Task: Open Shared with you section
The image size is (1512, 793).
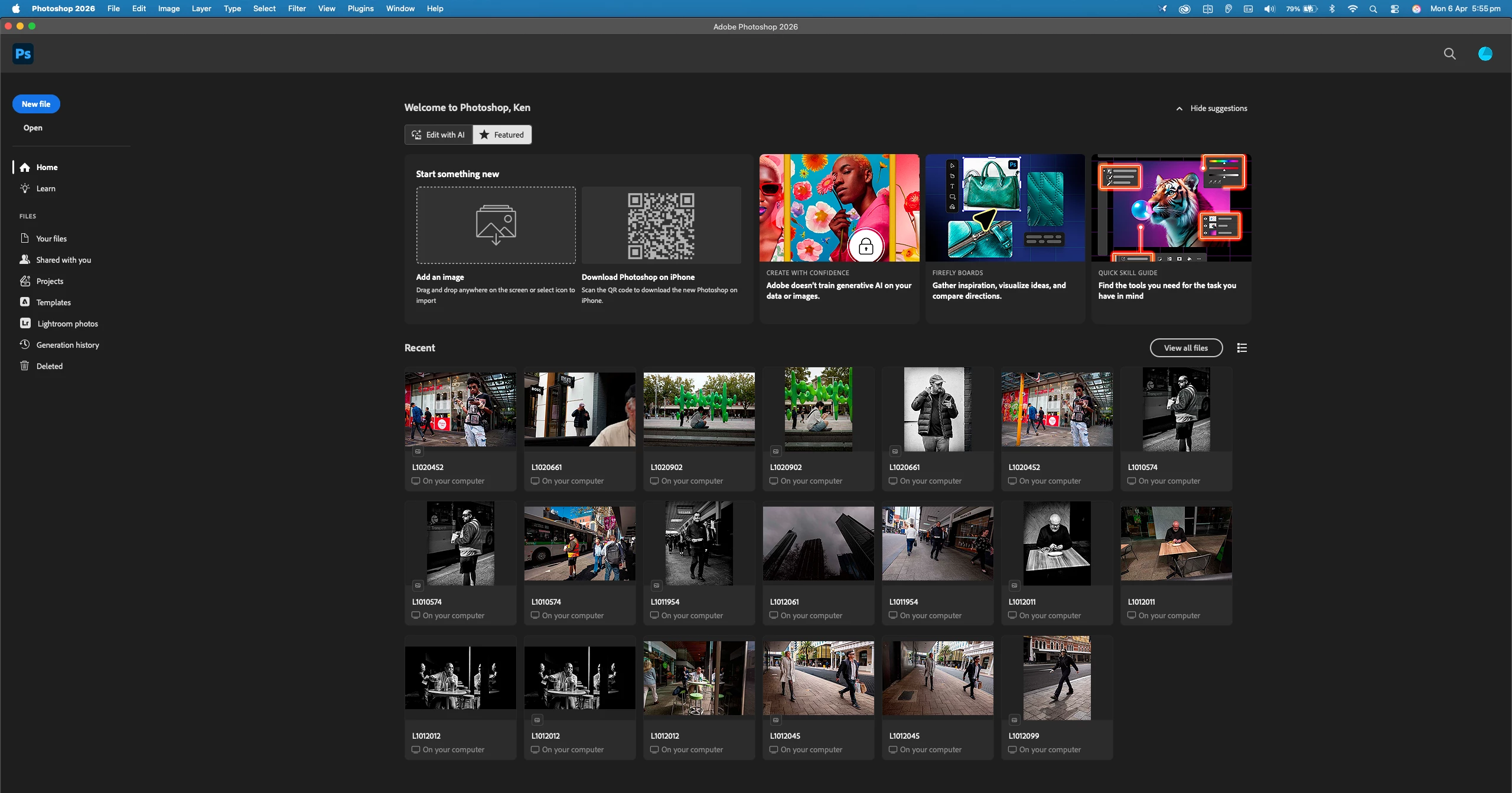Action: coord(63,260)
